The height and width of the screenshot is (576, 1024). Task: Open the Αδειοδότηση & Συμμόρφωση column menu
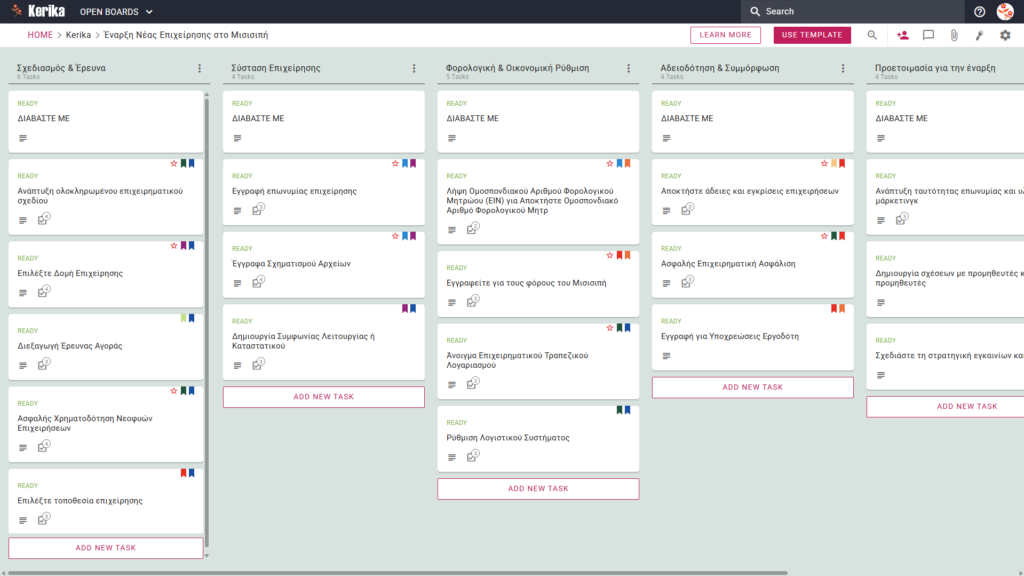coord(843,68)
